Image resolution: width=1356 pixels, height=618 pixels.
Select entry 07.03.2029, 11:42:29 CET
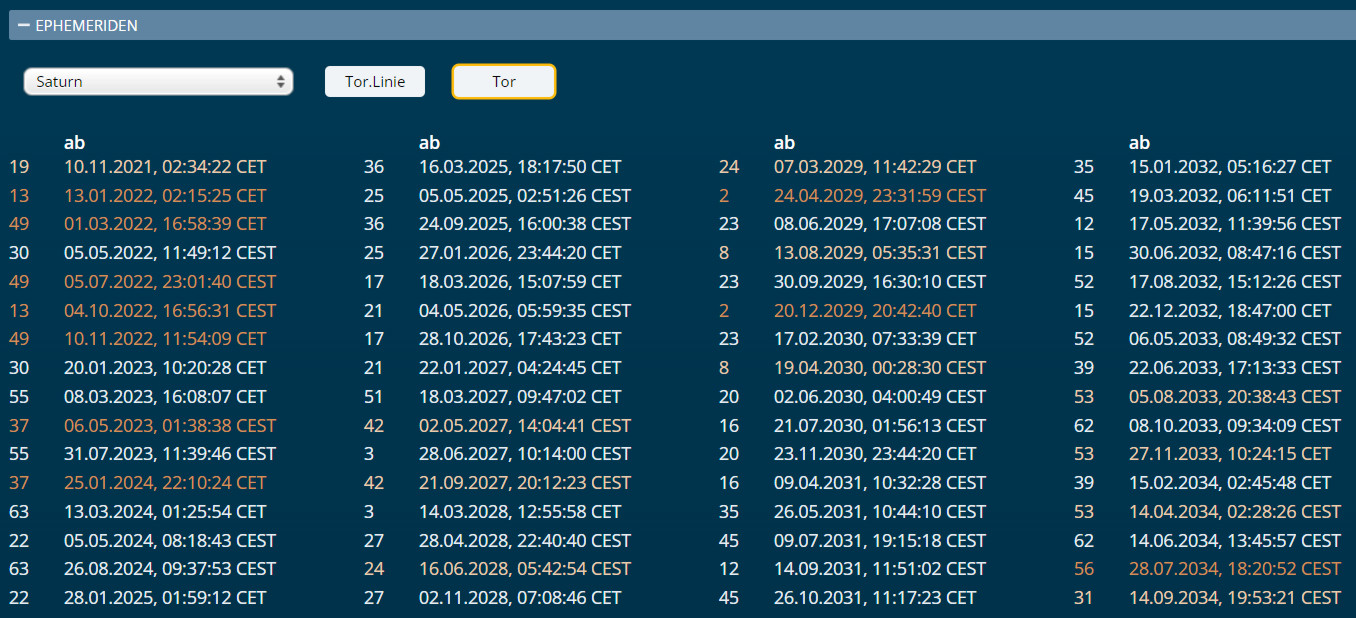875,167
